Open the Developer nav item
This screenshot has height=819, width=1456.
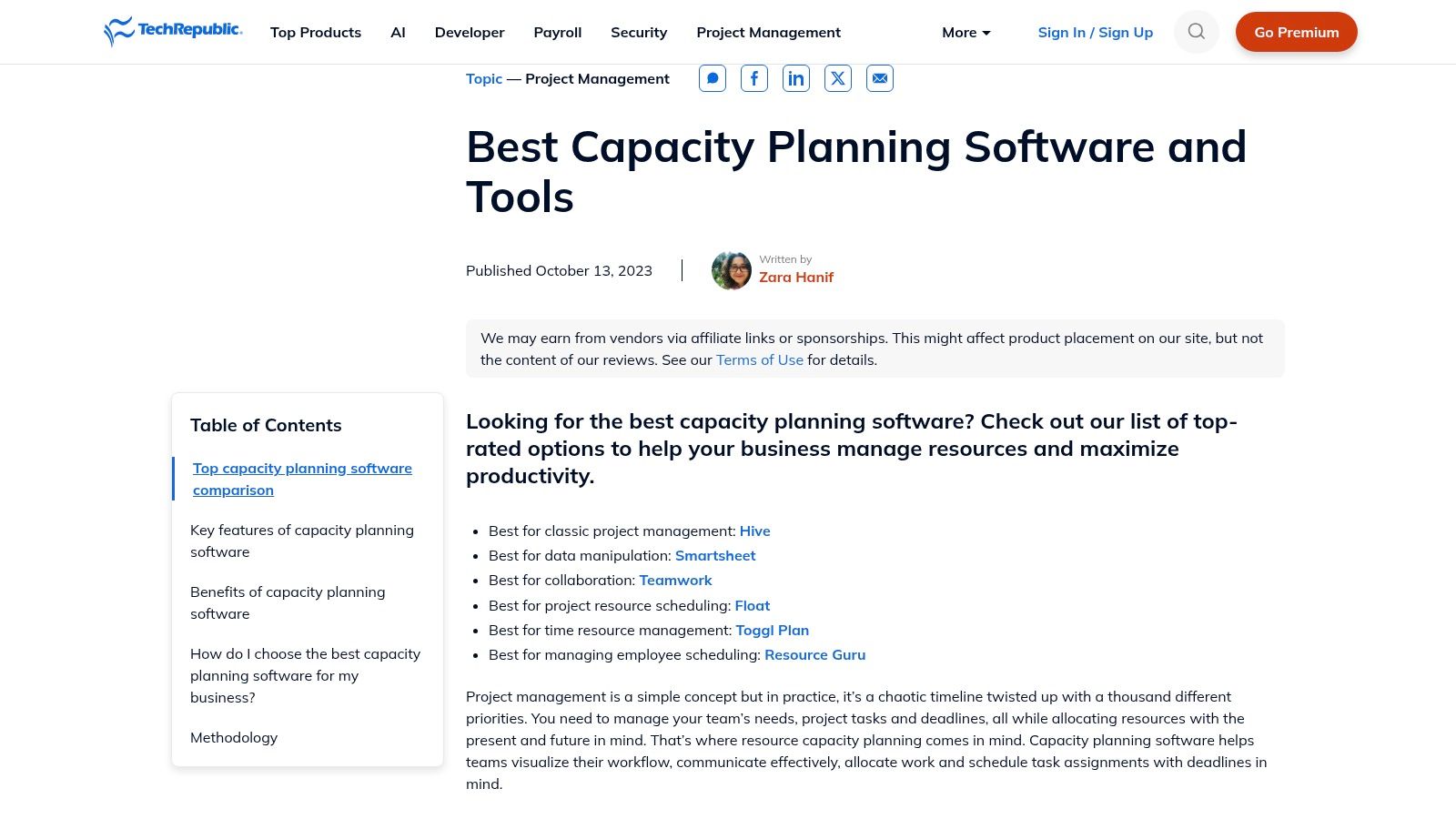(x=470, y=32)
